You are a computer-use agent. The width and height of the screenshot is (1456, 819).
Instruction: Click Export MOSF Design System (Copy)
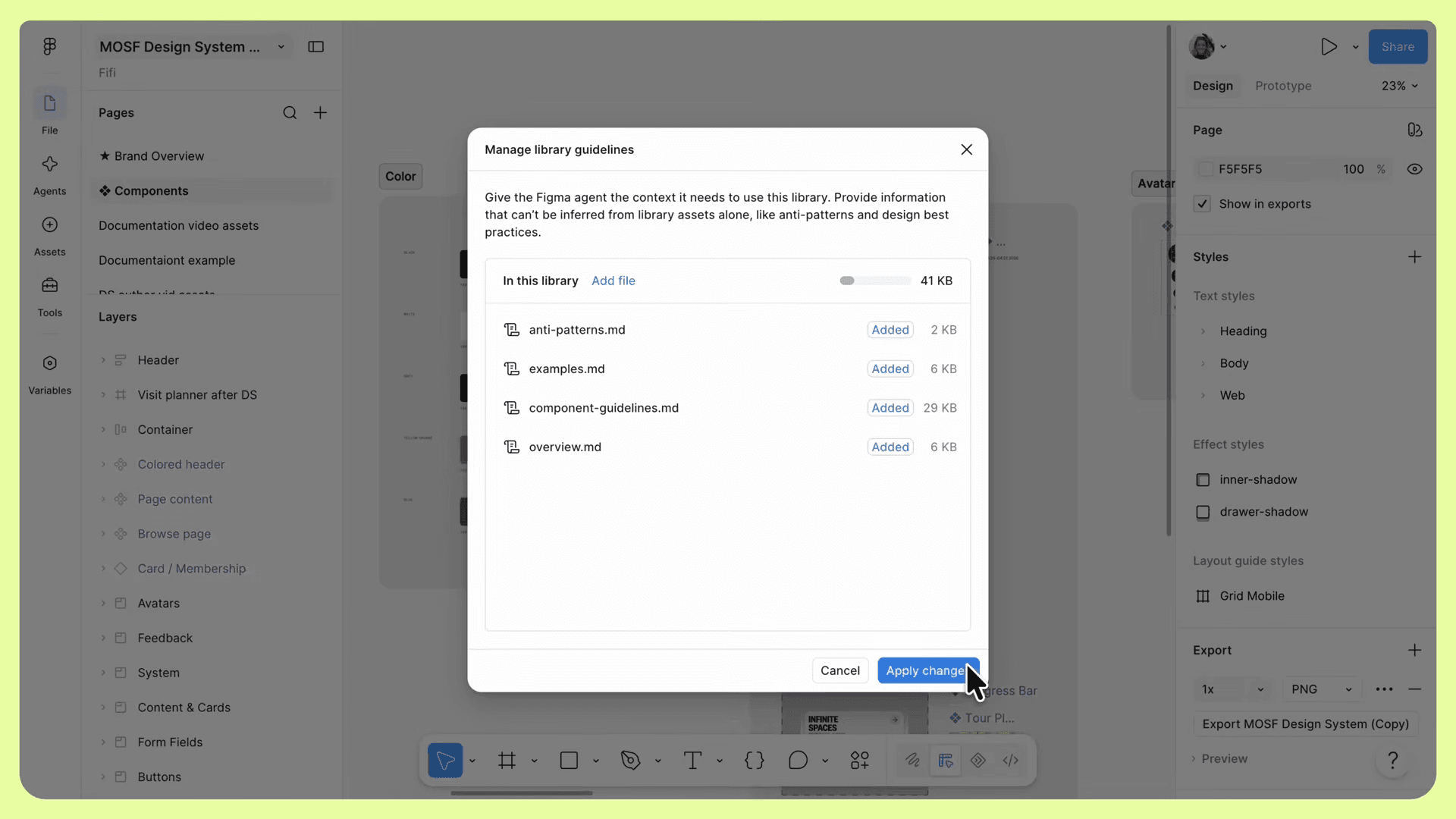tap(1305, 724)
